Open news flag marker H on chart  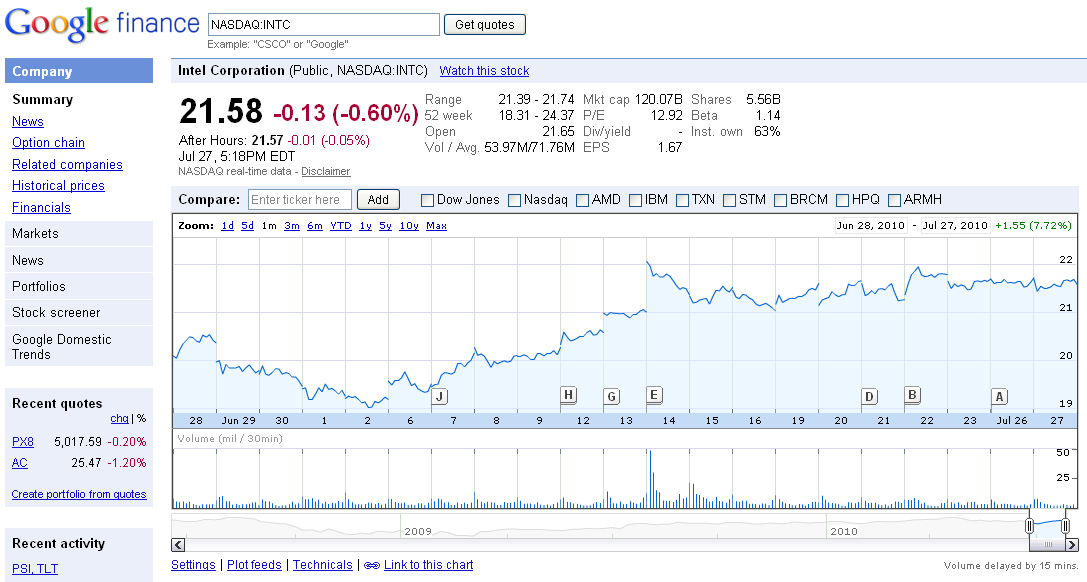tap(568, 395)
